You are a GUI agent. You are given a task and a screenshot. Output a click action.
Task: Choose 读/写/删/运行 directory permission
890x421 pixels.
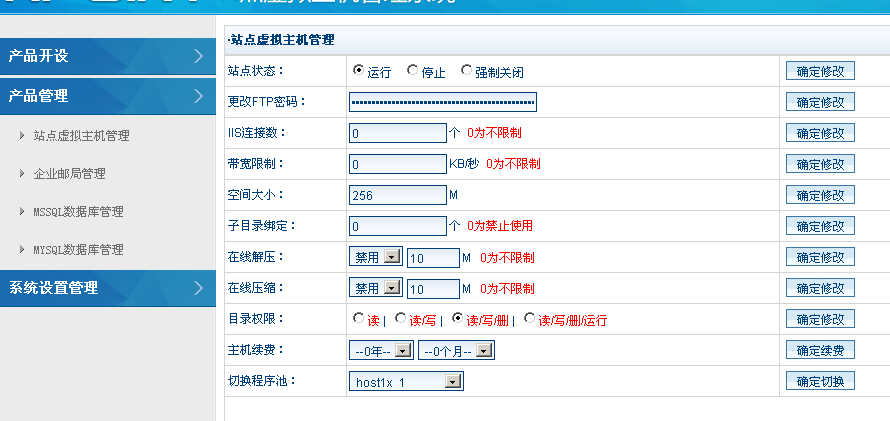click(530, 319)
